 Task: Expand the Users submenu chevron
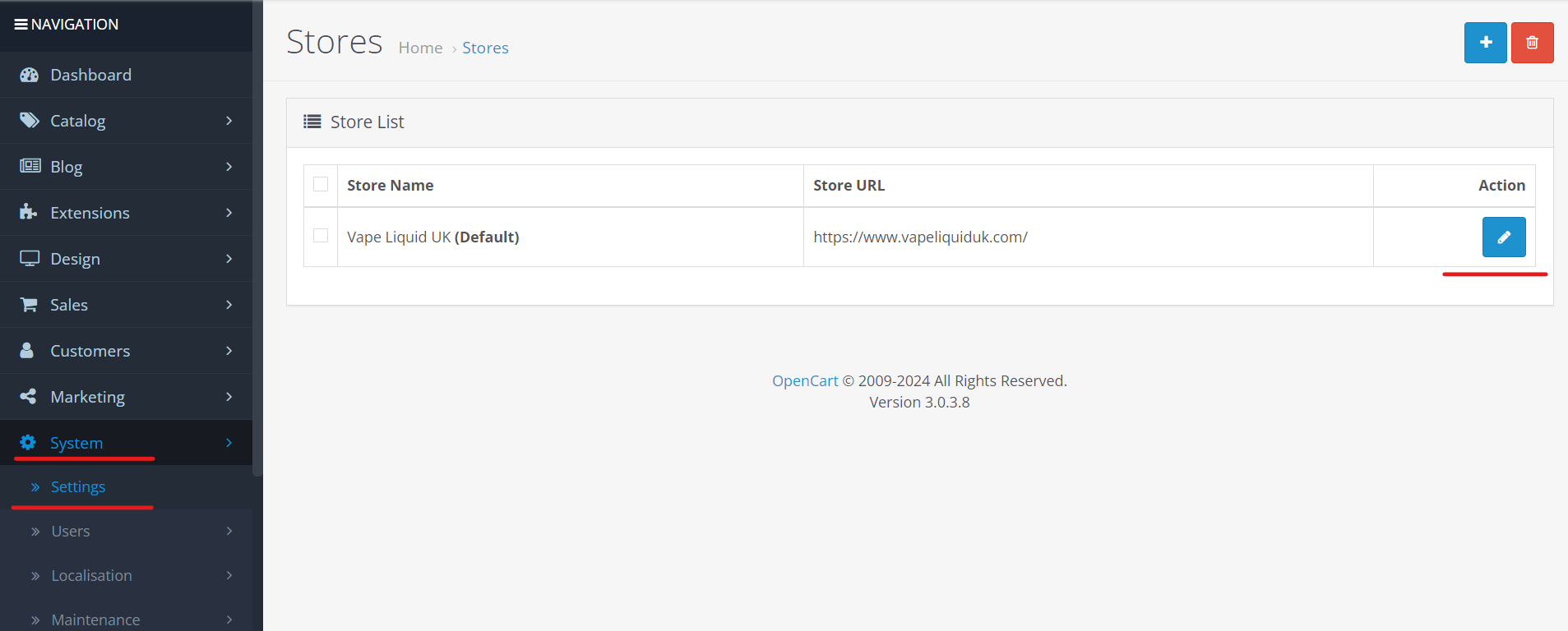229,532
